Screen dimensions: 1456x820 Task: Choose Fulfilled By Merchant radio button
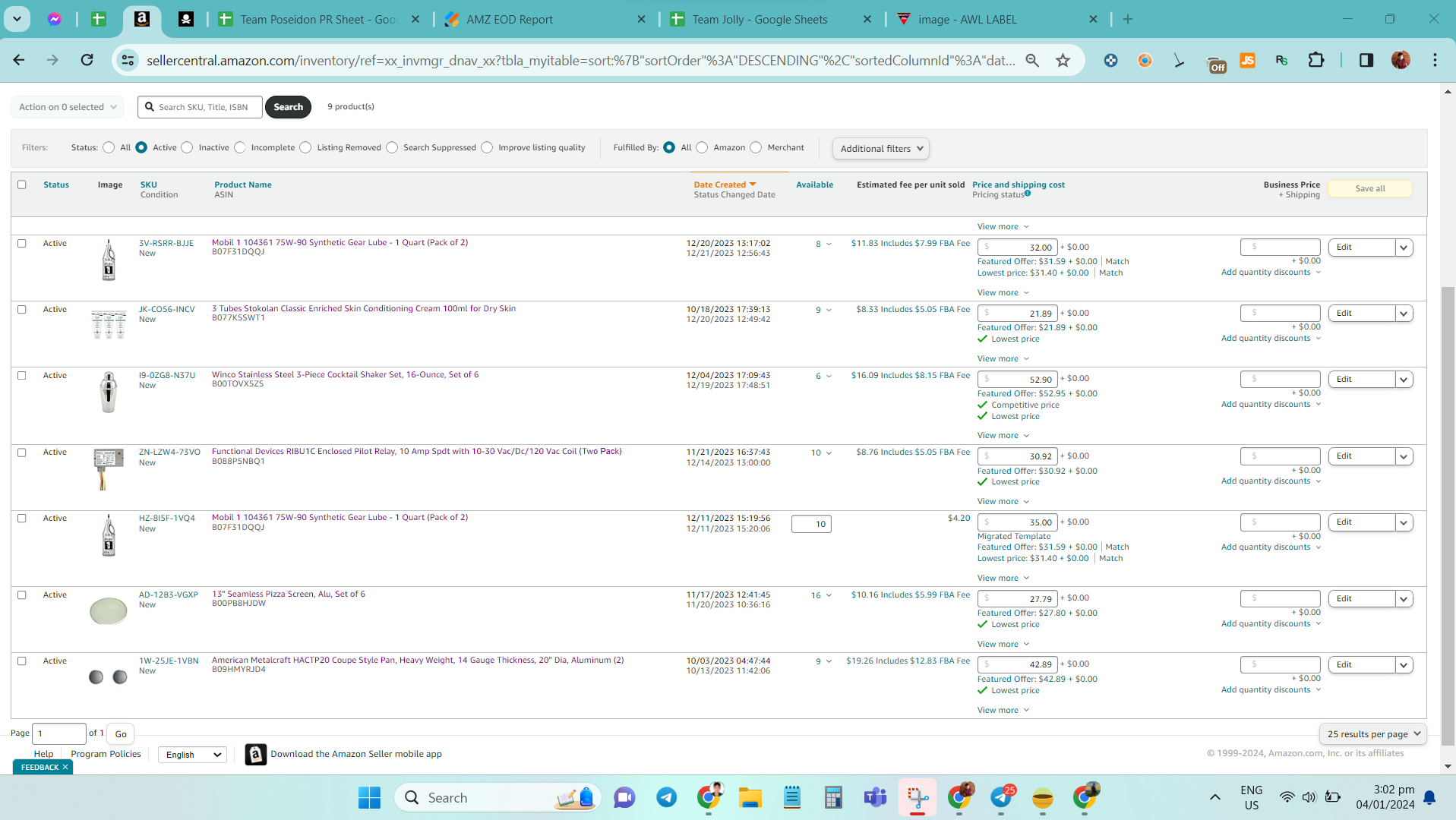[756, 147]
